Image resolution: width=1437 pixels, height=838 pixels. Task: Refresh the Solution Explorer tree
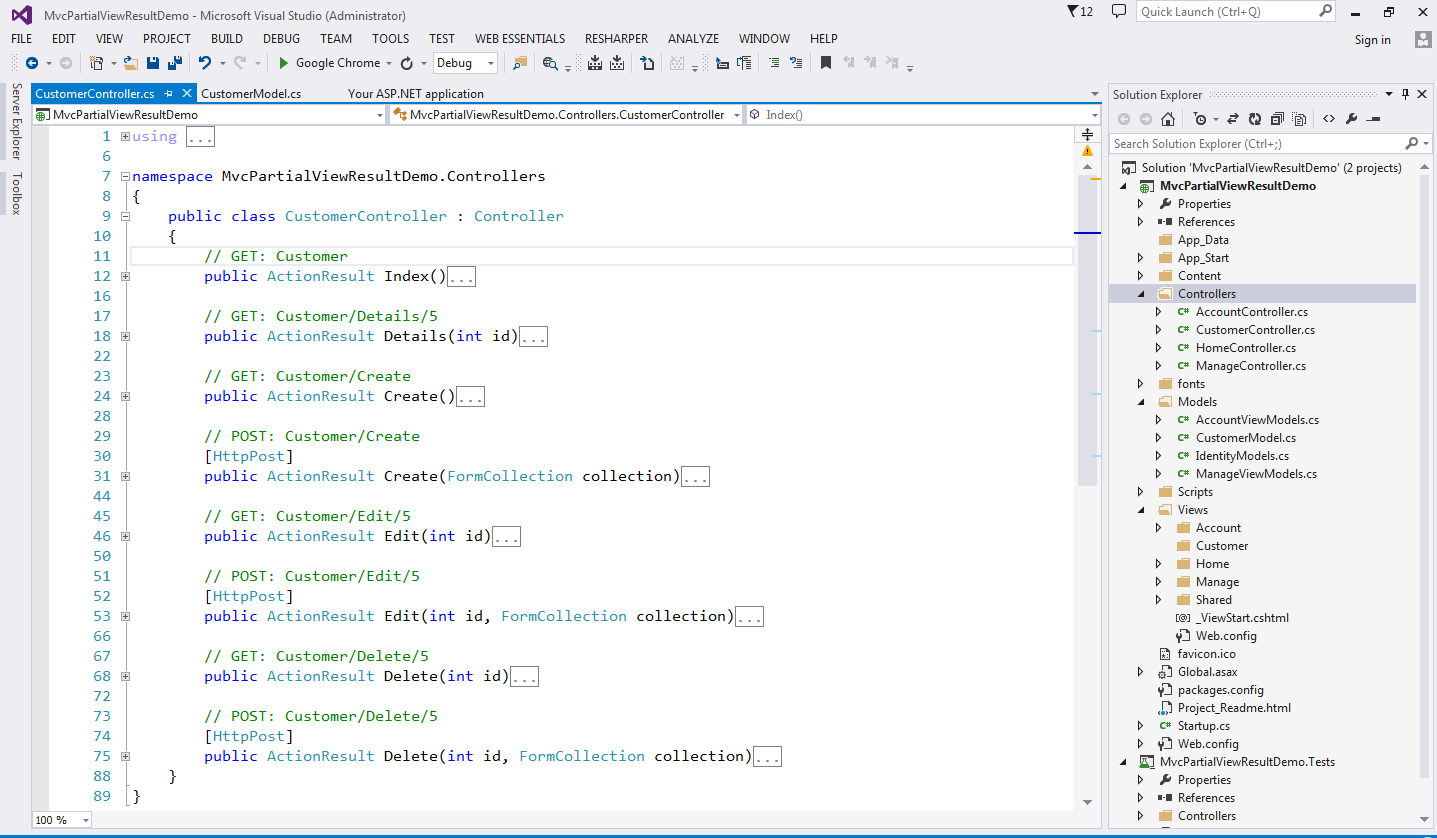click(1255, 119)
